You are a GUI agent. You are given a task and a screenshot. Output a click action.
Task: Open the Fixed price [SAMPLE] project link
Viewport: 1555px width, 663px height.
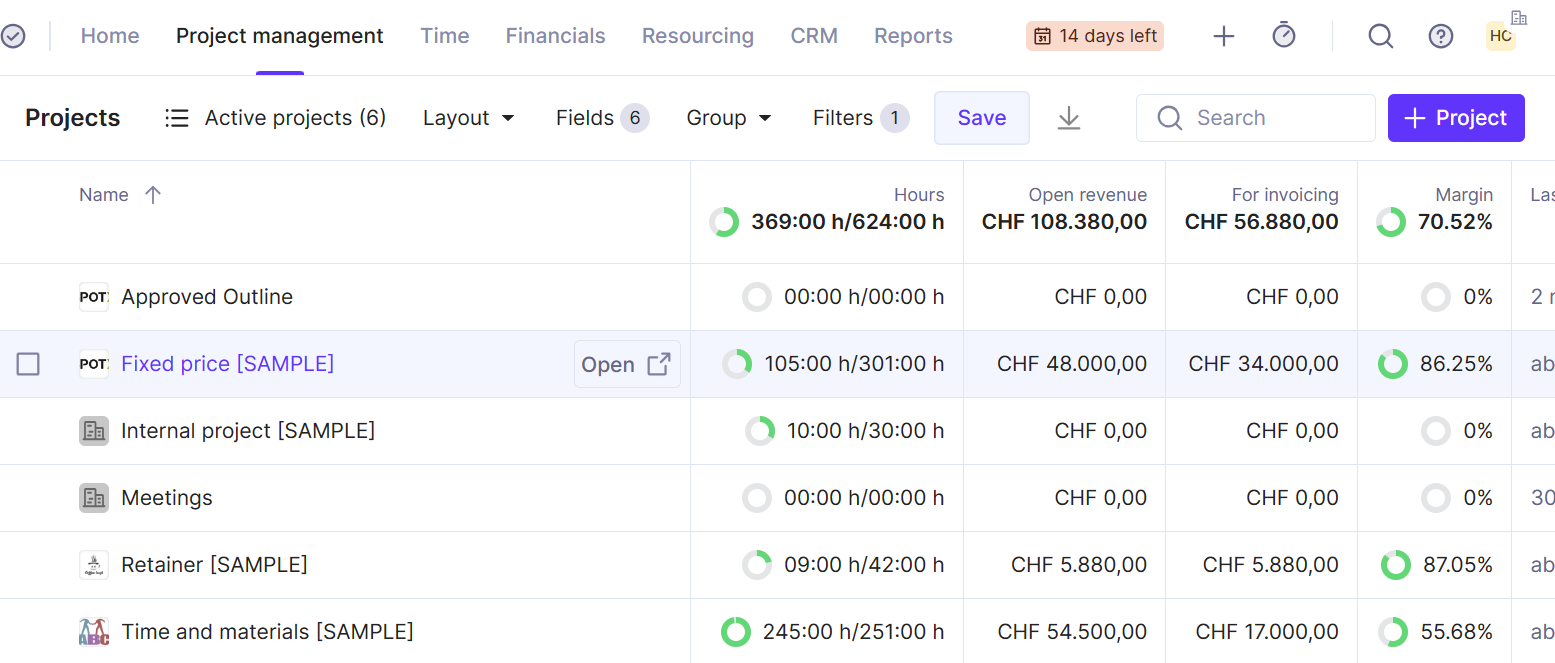tap(228, 364)
